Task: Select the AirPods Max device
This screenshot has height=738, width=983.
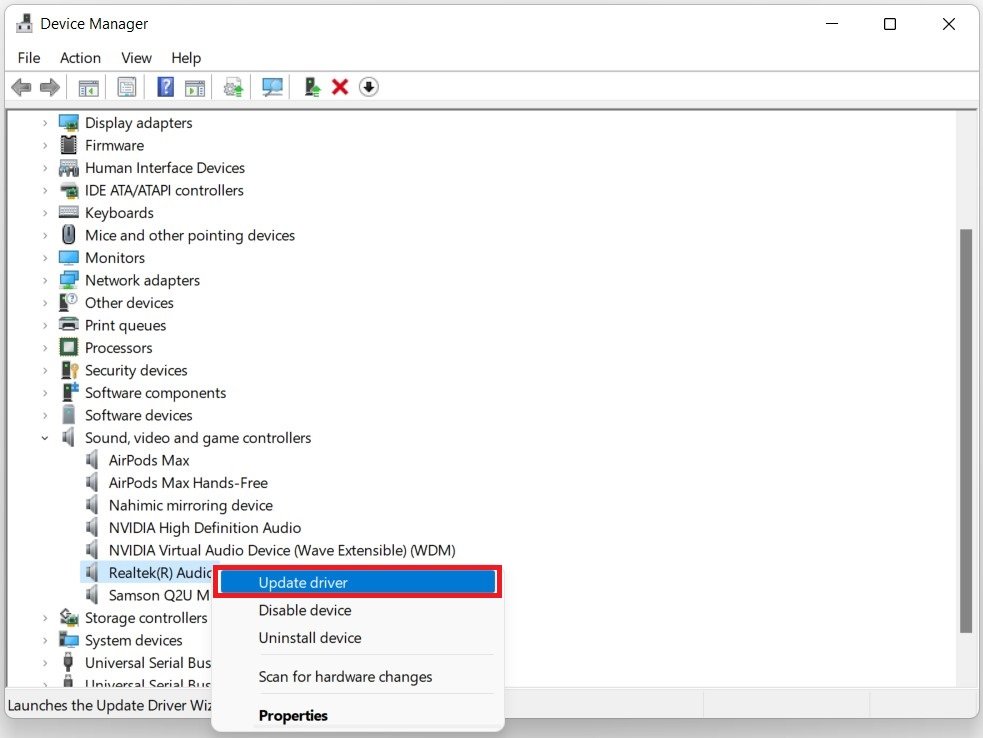Action: pos(148,460)
